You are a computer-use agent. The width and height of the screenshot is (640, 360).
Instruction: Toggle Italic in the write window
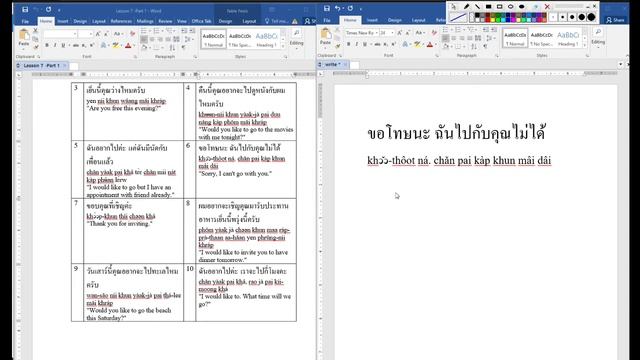coord(356,44)
